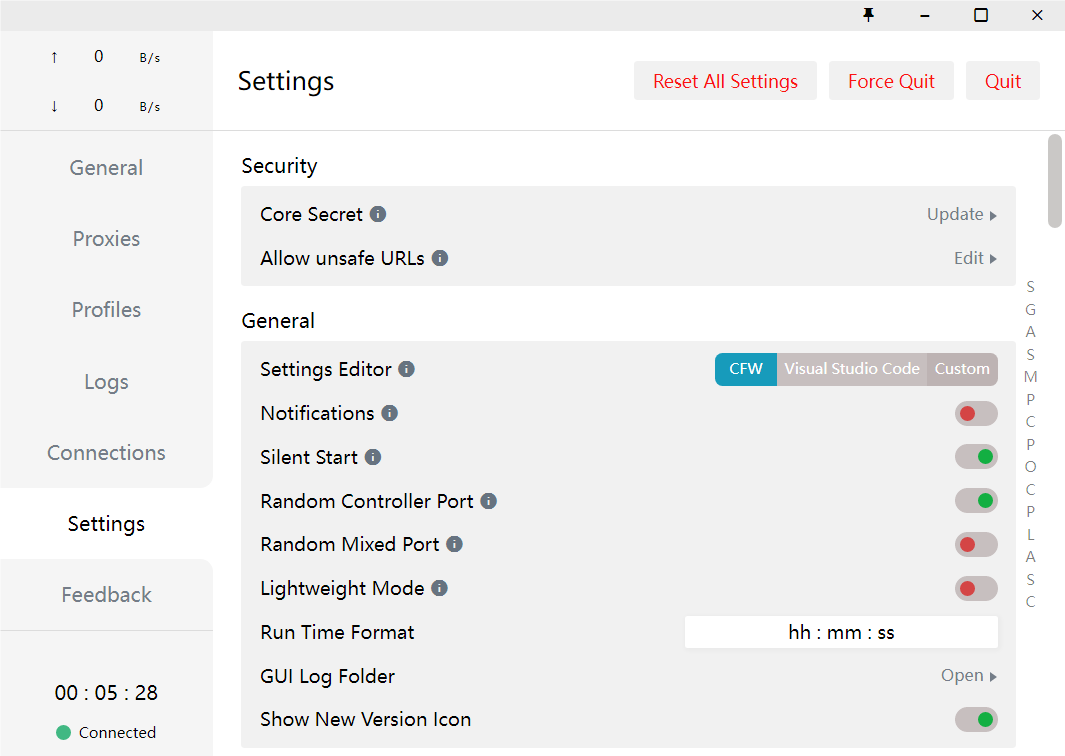Screen dimensions: 1065x756
Task: Open Edit for Allow unsafe URLs
Action: coord(975,258)
